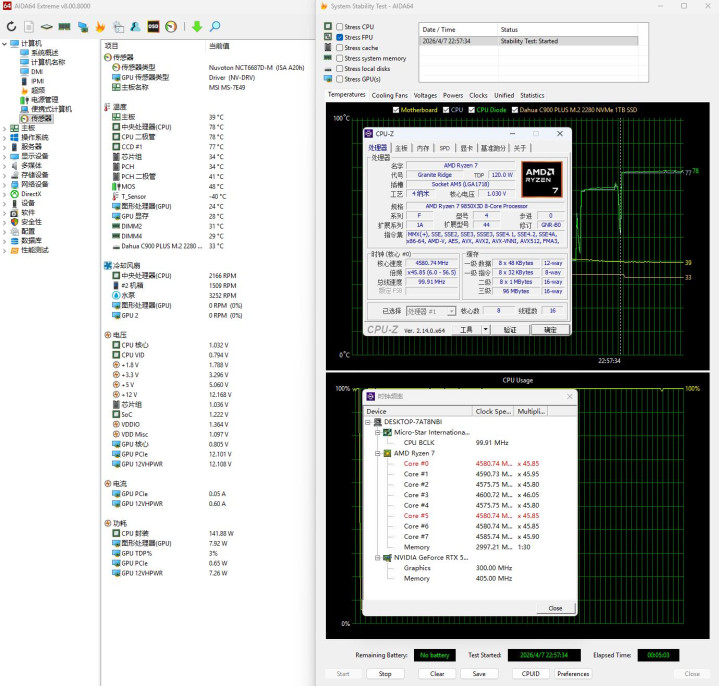Click the sensor gauge icon in toolbar
Viewport: 719px width, 686px height.
click(x=172, y=26)
